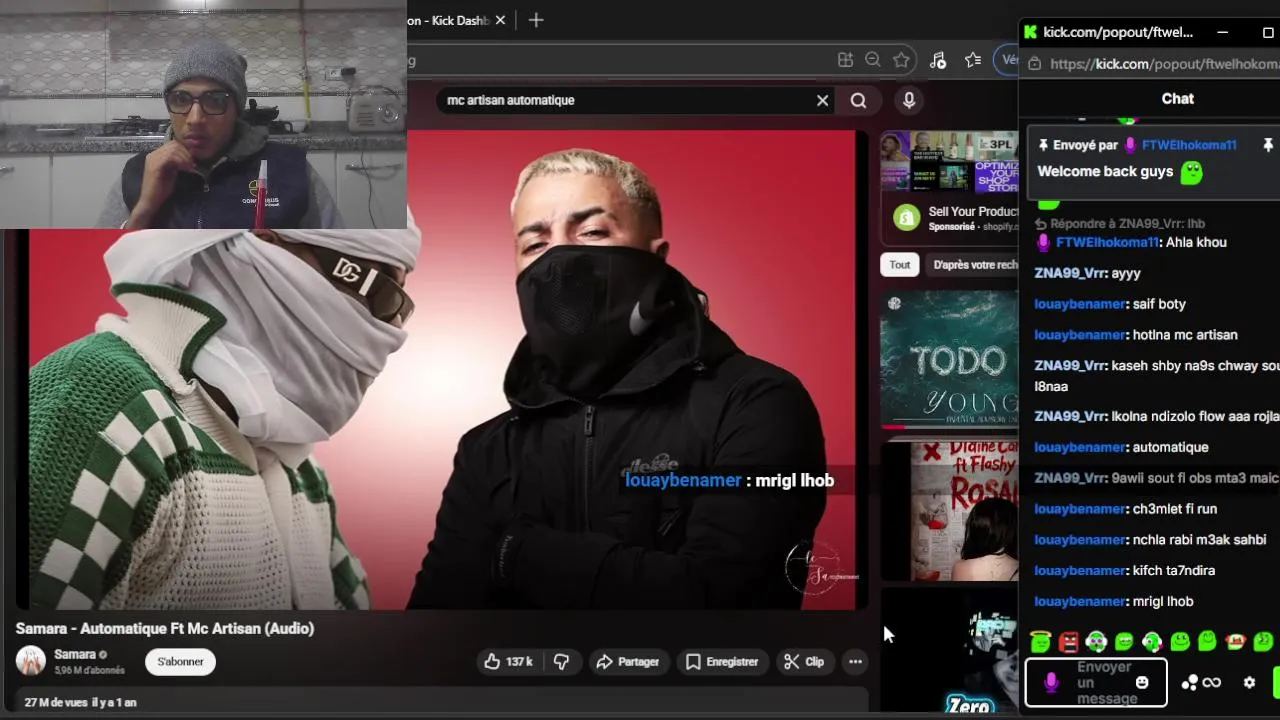
Task: Click the browser apps/extensions grid icon
Action: [845, 60]
